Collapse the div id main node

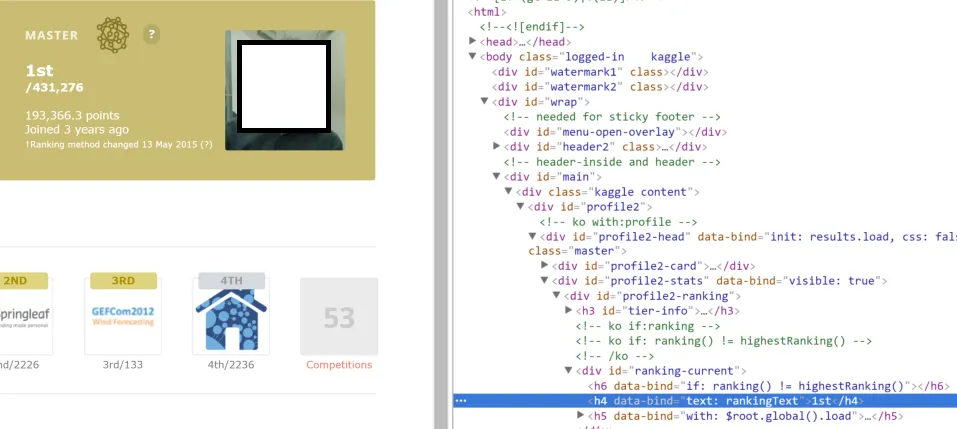point(496,176)
